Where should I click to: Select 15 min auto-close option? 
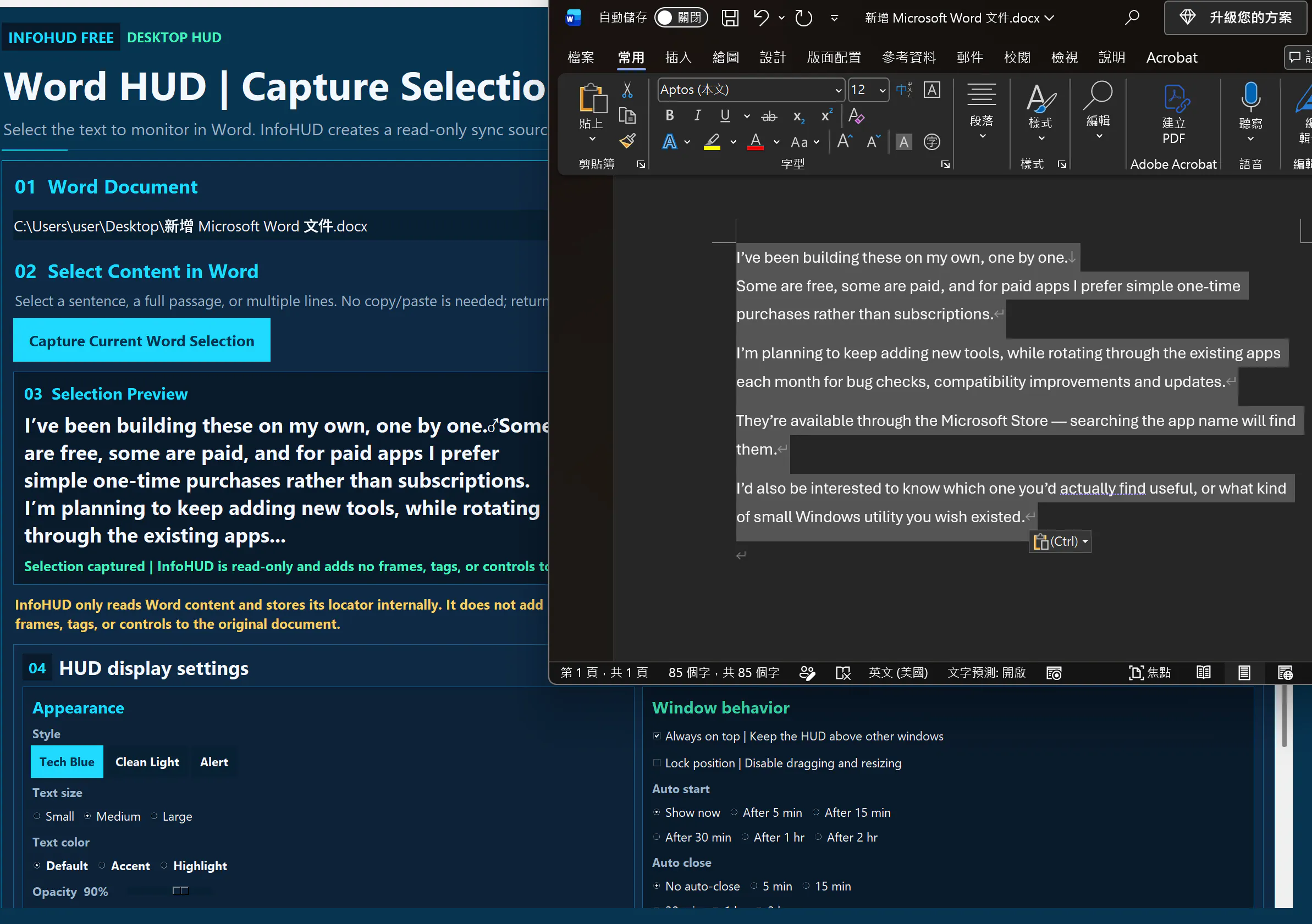806,886
